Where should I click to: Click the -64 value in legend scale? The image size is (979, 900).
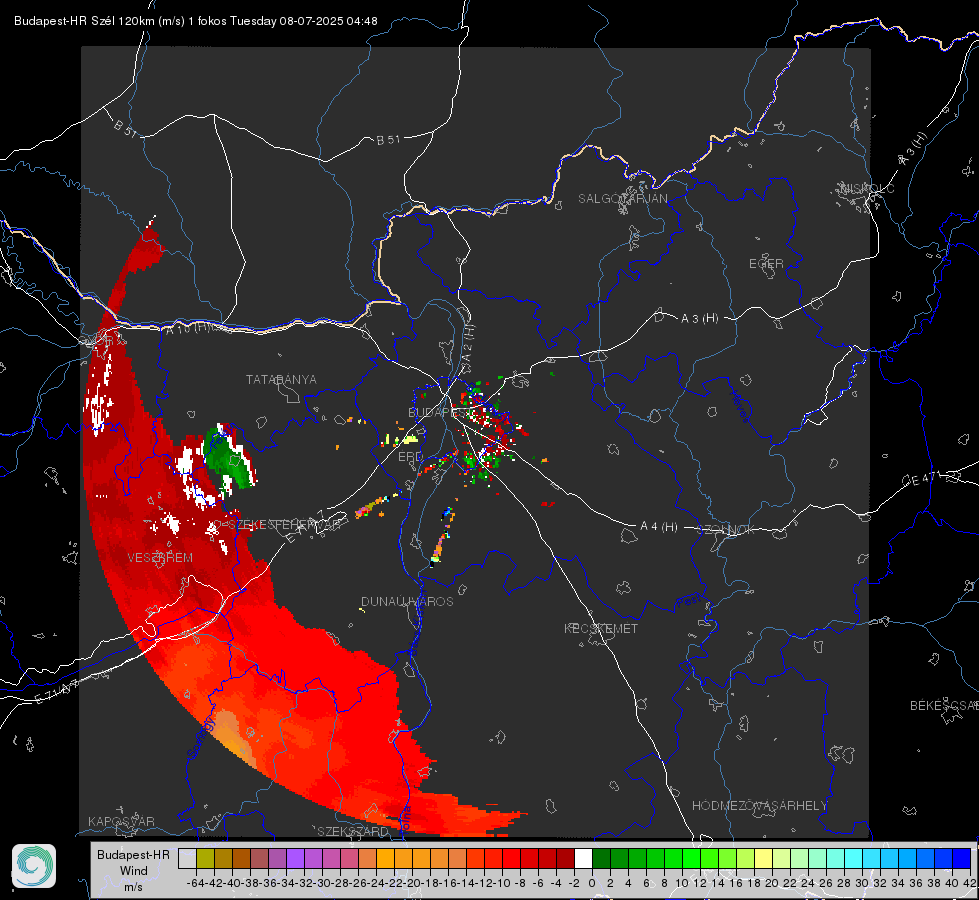[195, 883]
